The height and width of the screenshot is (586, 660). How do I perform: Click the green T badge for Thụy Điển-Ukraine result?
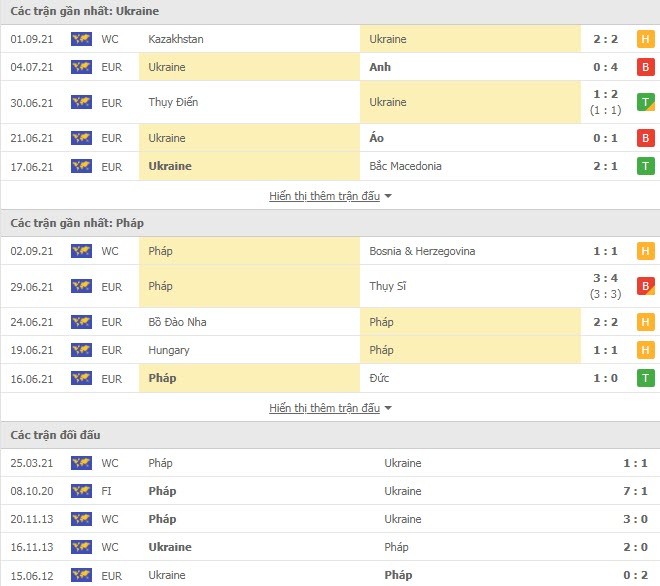[x=645, y=102]
